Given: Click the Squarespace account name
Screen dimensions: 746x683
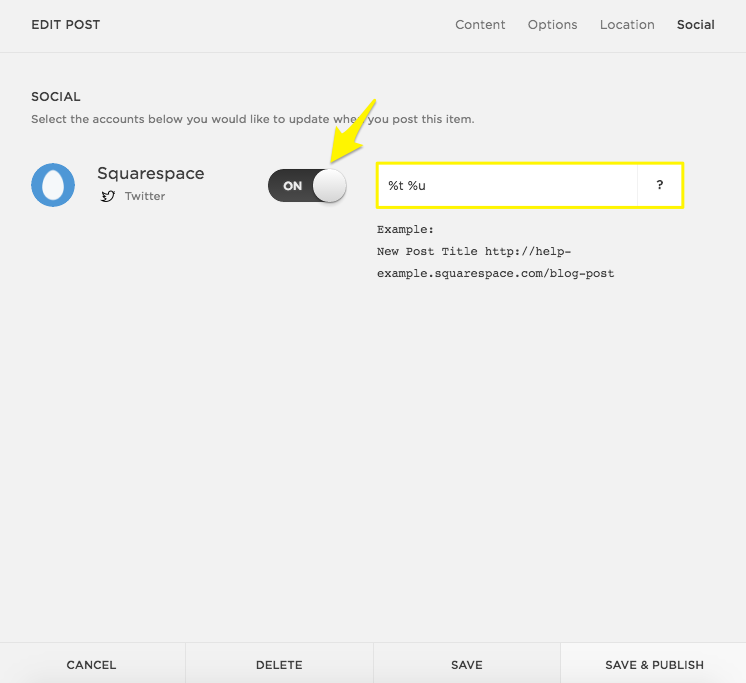Looking at the screenshot, I should [150, 173].
